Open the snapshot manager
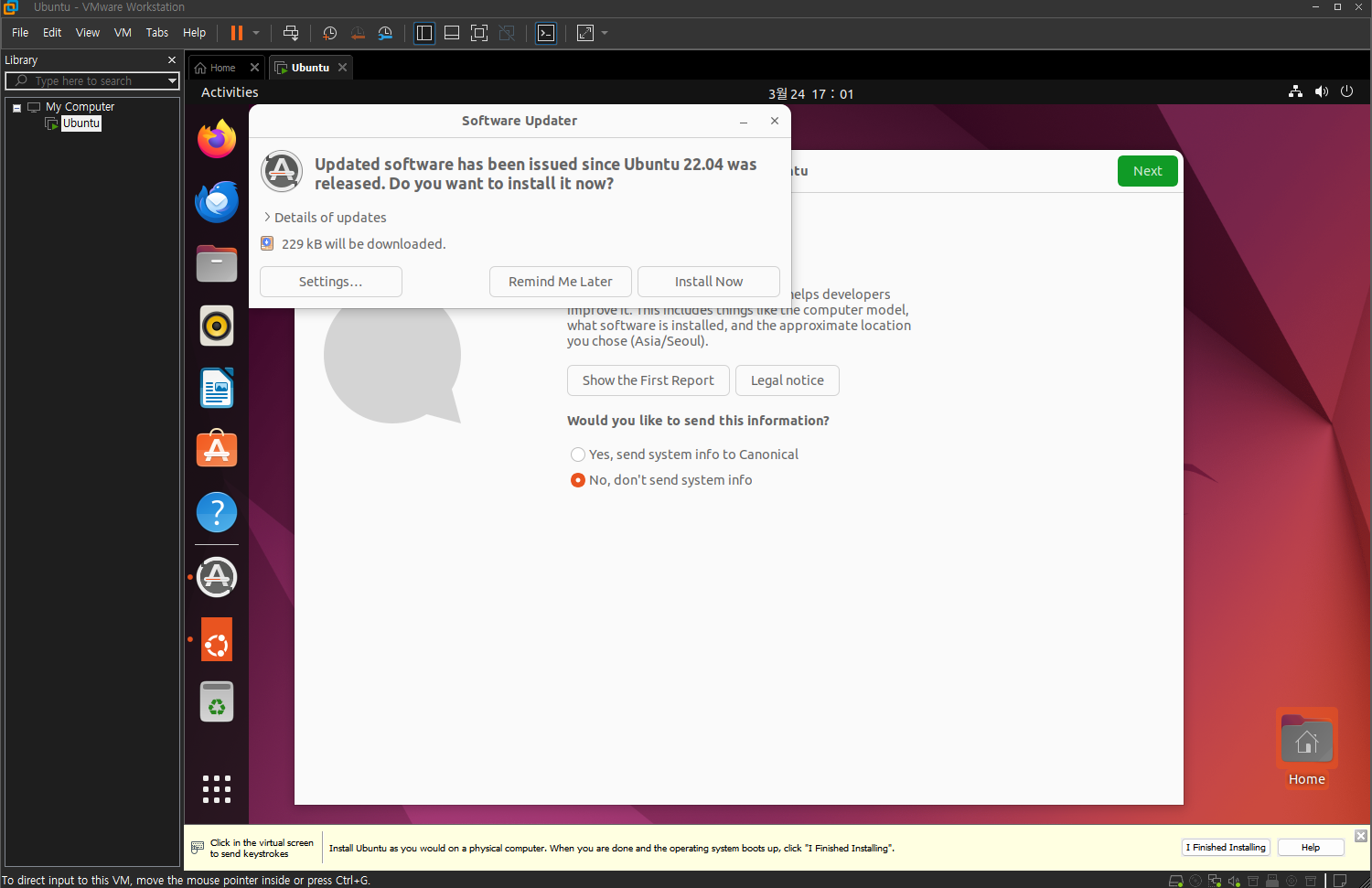The width and height of the screenshot is (1372, 888). 385,33
